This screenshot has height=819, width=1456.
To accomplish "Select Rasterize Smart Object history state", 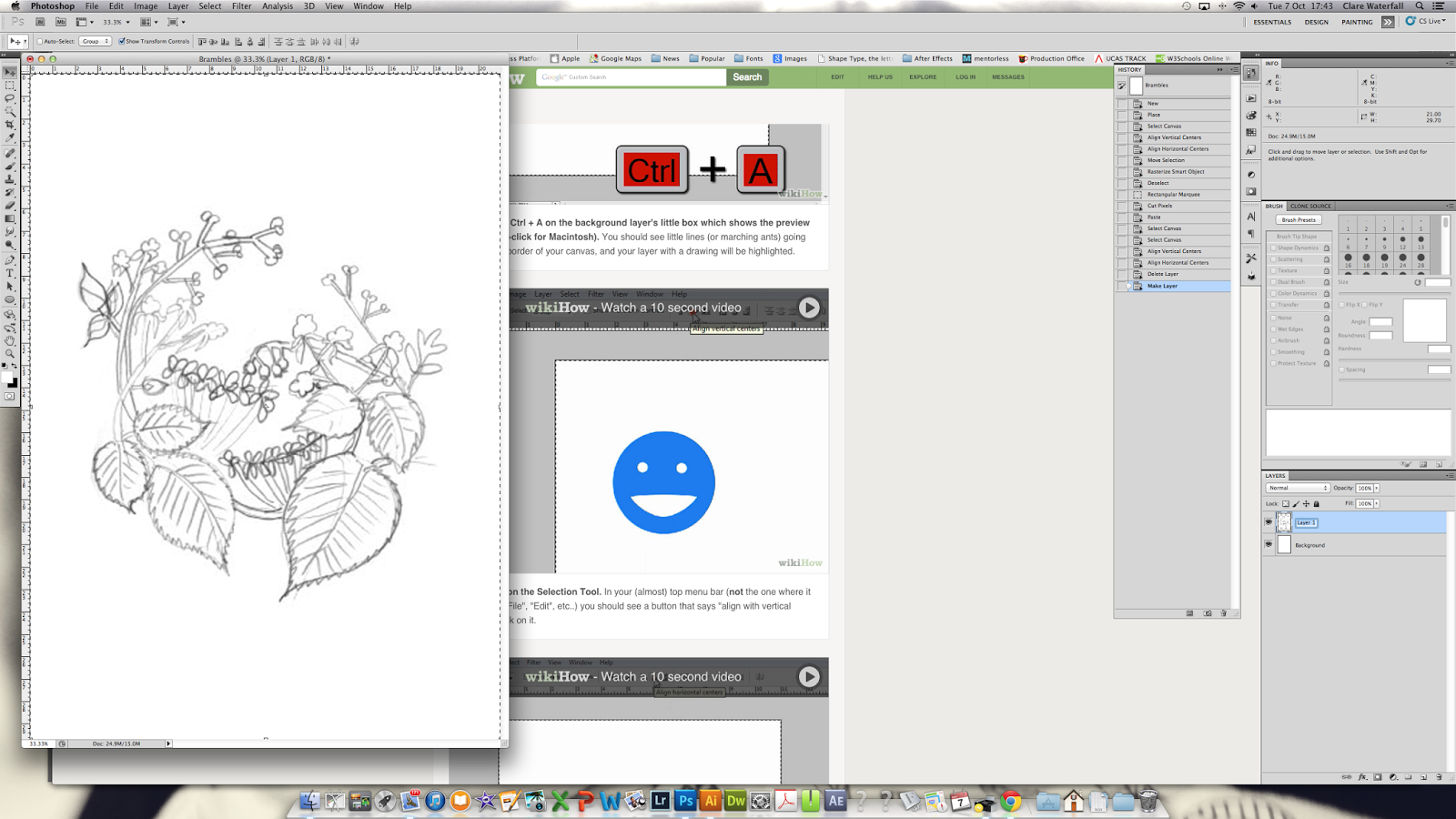I will [x=1175, y=172].
